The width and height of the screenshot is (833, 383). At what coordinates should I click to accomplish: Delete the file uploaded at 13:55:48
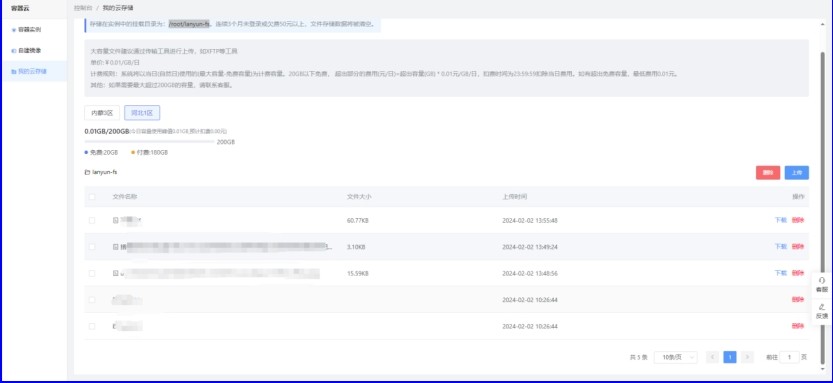coord(797,220)
